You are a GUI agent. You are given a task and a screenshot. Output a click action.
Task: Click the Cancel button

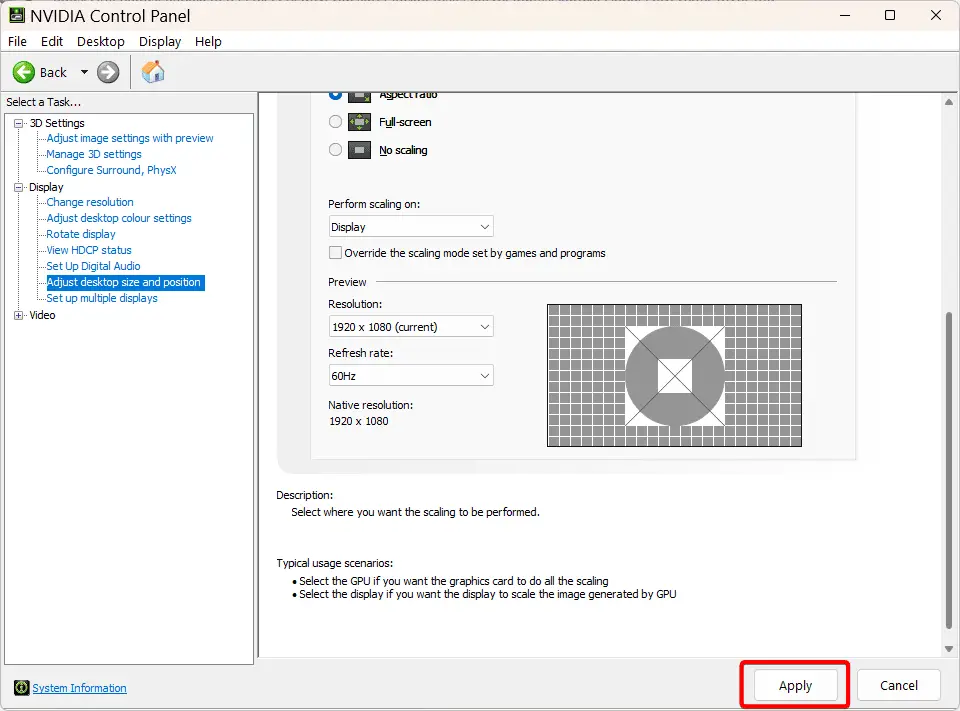point(899,685)
